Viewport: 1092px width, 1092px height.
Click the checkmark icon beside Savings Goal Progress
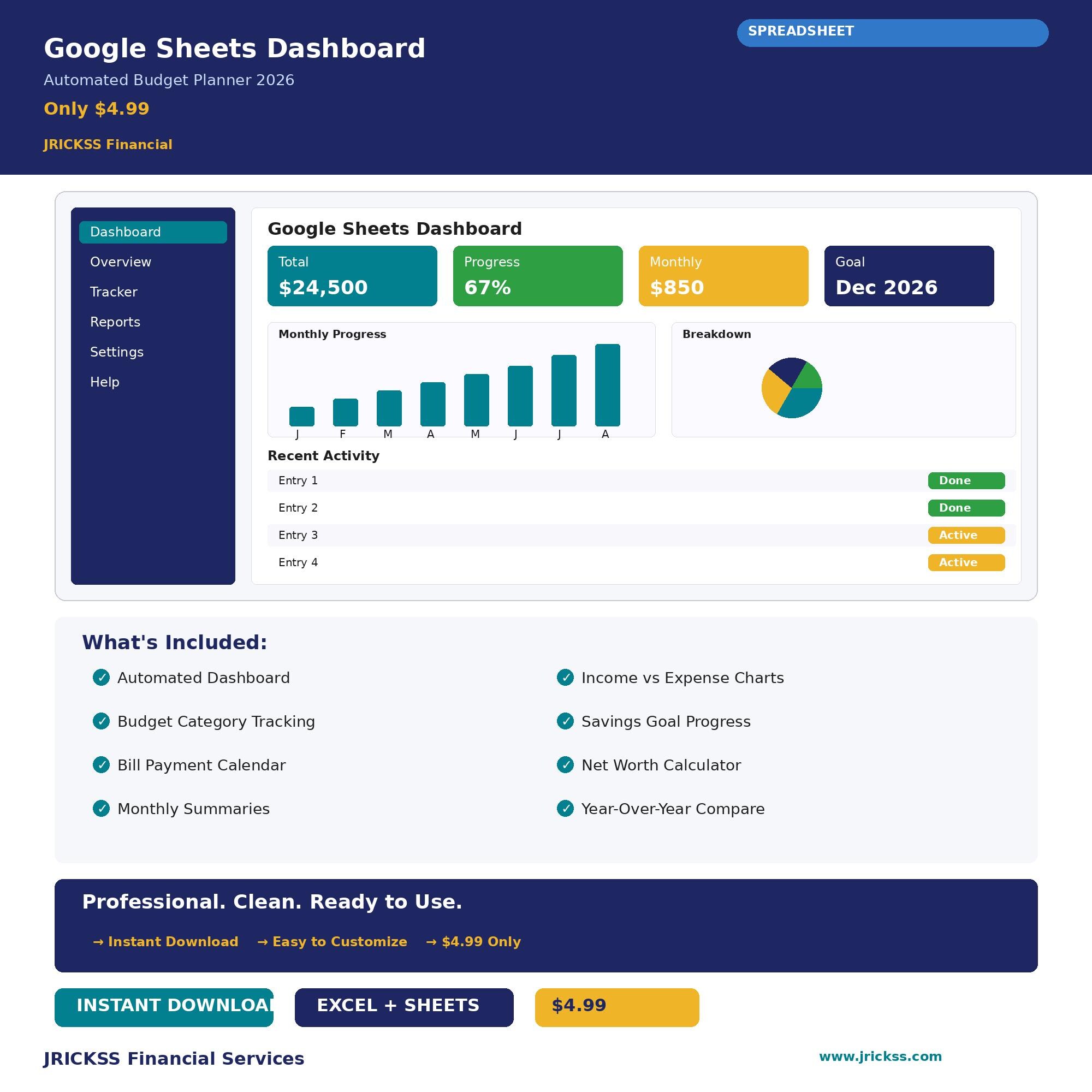[565, 721]
